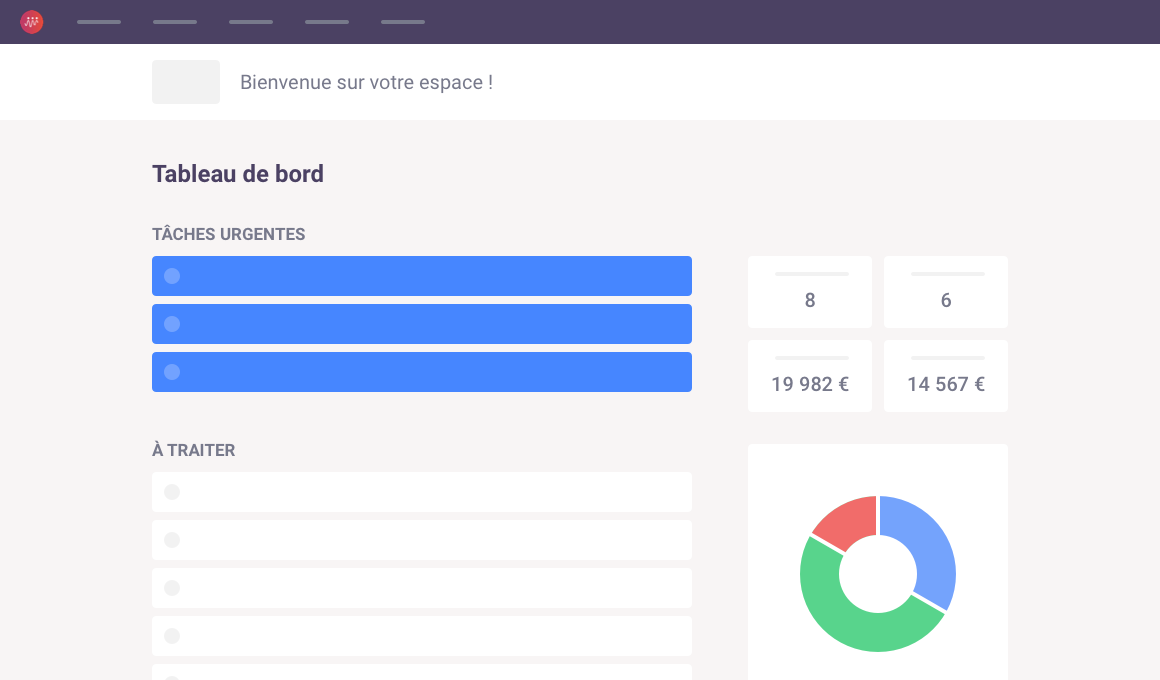Check the circle on second À TRAITER item
The height and width of the screenshot is (680, 1160).
point(172,540)
